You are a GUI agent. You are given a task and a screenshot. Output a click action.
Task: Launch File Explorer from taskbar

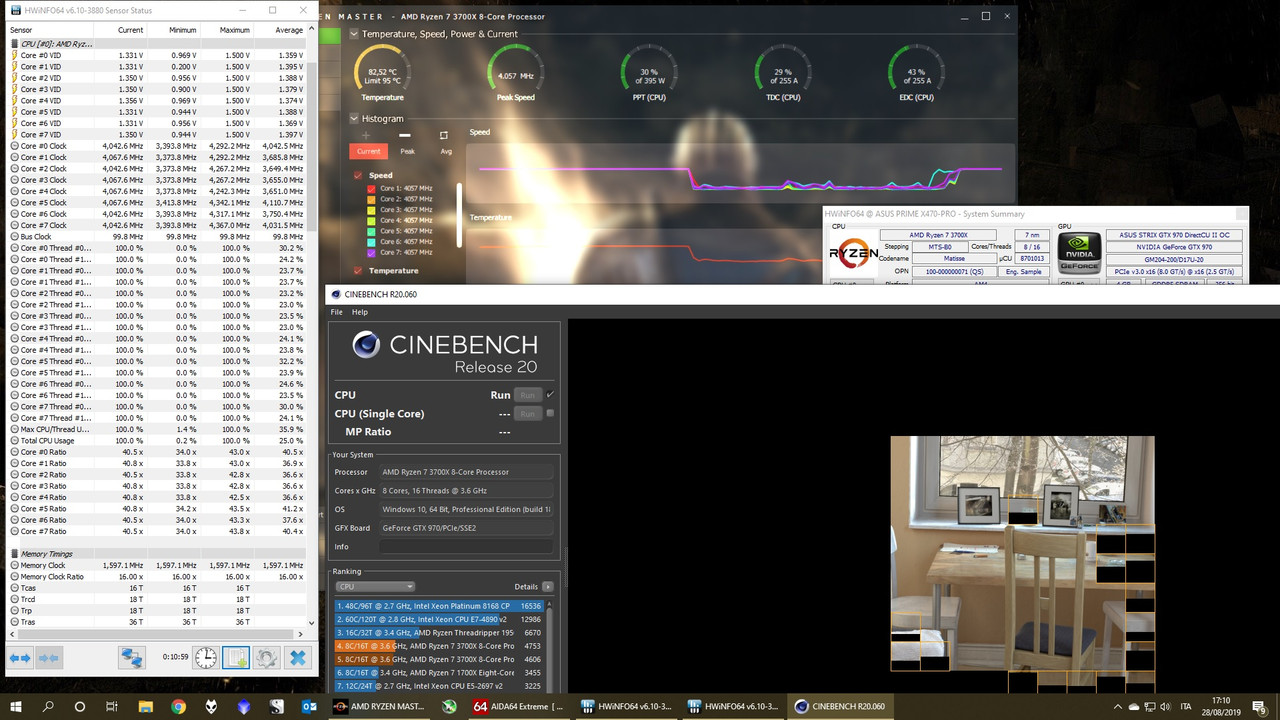click(x=146, y=706)
